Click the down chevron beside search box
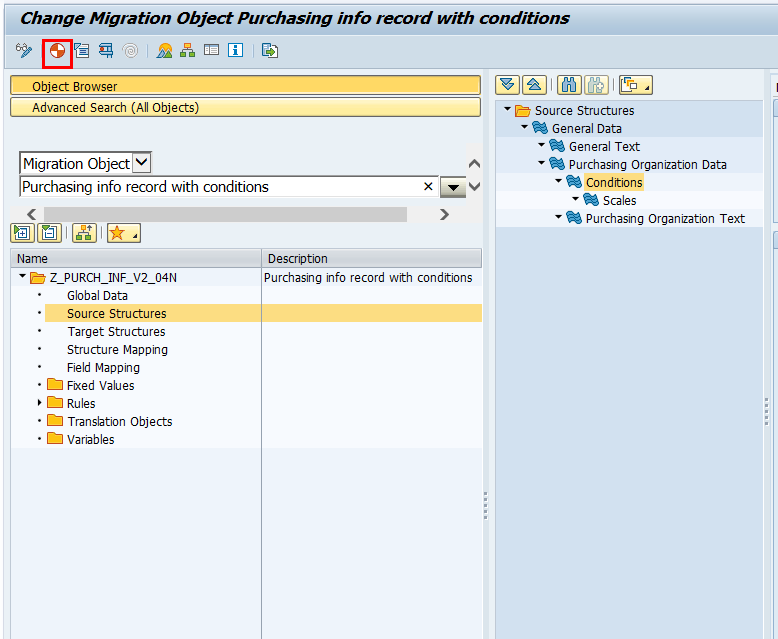Screen dimensions: 778x639 pos(474,187)
